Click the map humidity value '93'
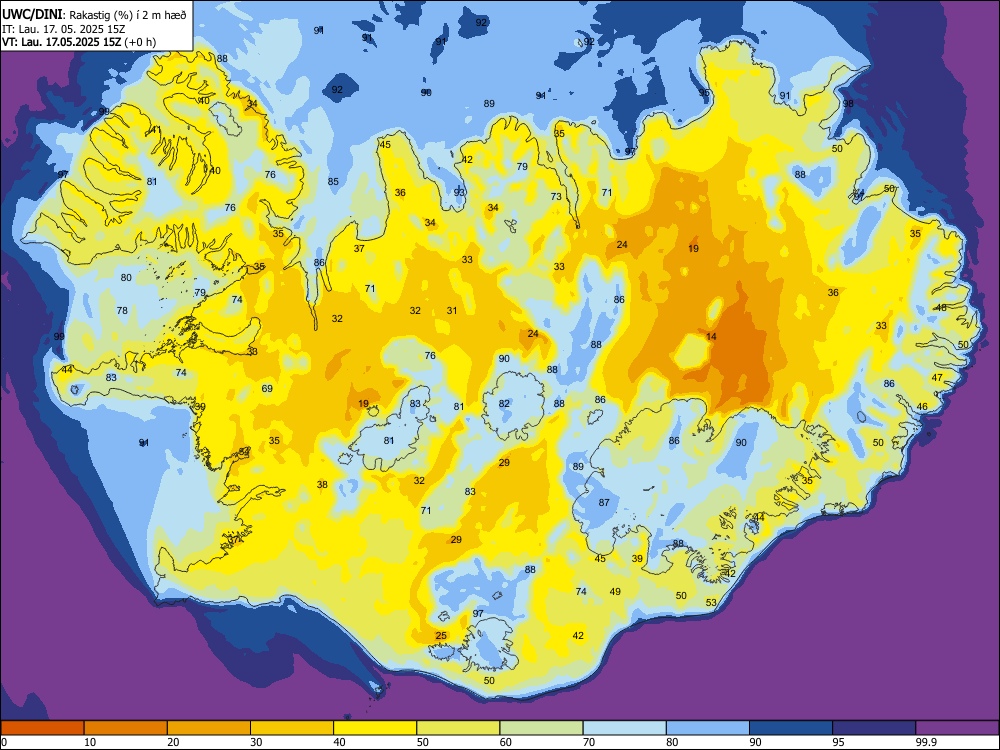The width and height of the screenshot is (1000, 750). pyautogui.click(x=459, y=193)
